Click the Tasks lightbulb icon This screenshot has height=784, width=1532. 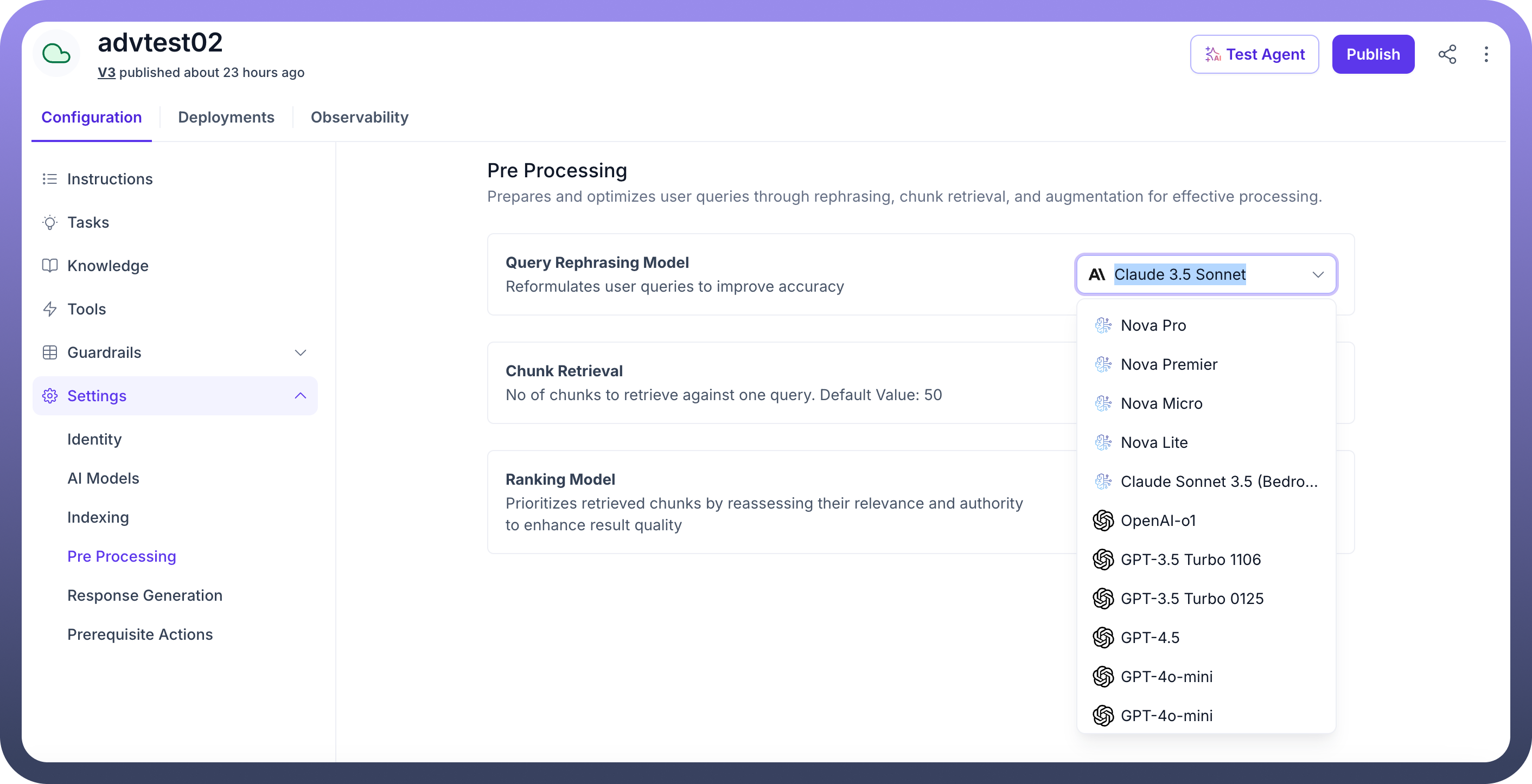click(50, 222)
